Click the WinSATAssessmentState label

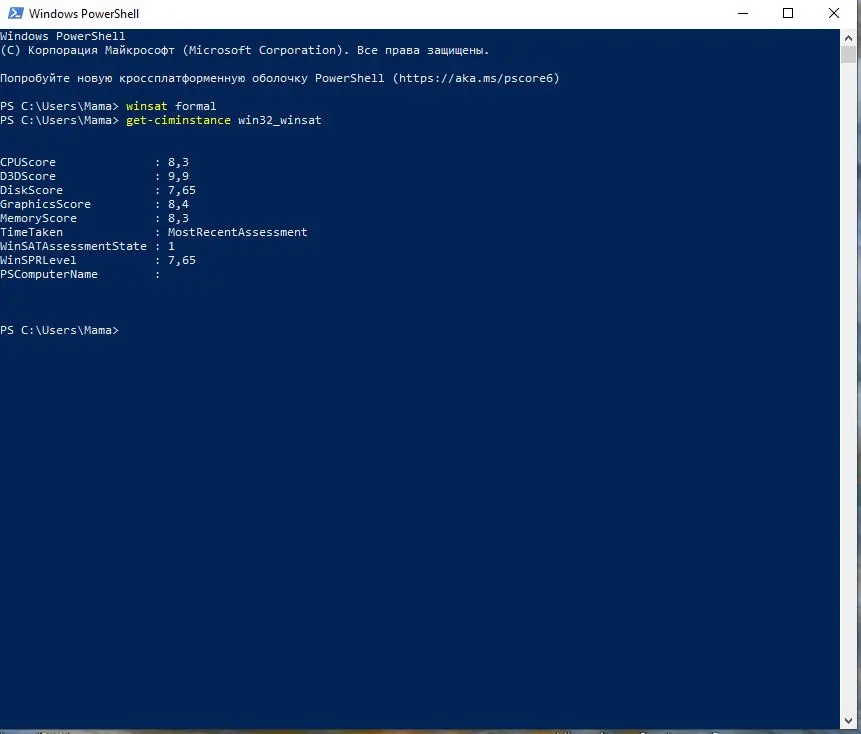tap(74, 246)
